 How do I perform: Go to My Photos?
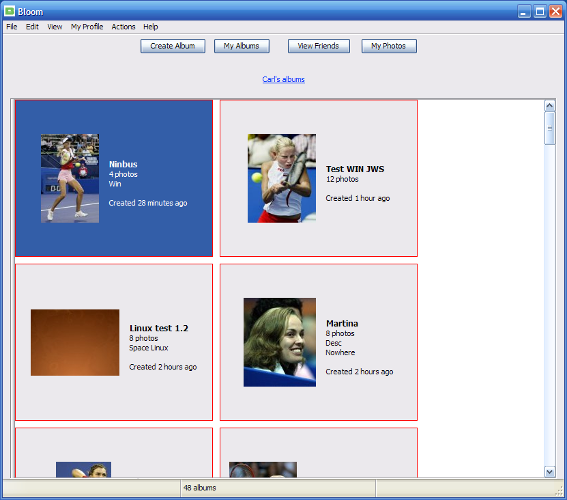click(x=389, y=46)
